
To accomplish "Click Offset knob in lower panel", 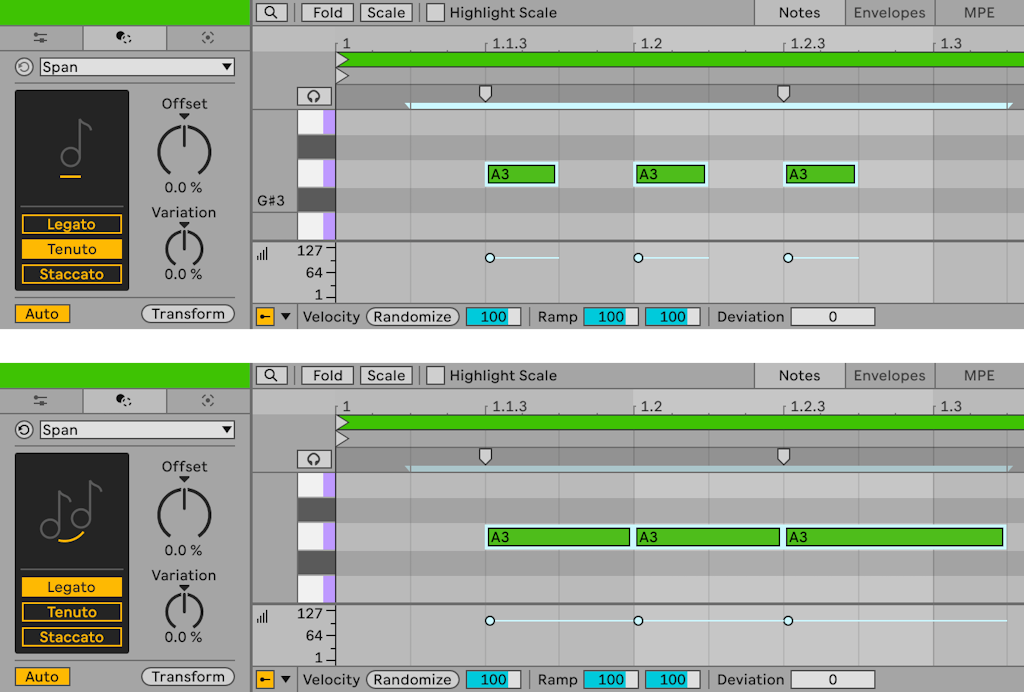I will [x=184, y=513].
